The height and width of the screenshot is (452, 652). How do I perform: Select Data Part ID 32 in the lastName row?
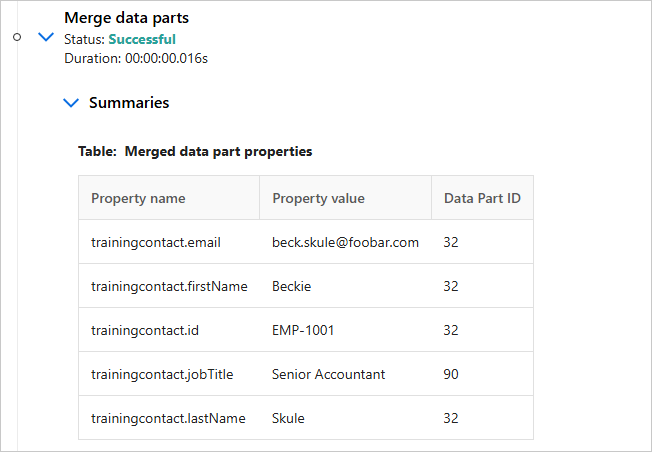point(482,418)
